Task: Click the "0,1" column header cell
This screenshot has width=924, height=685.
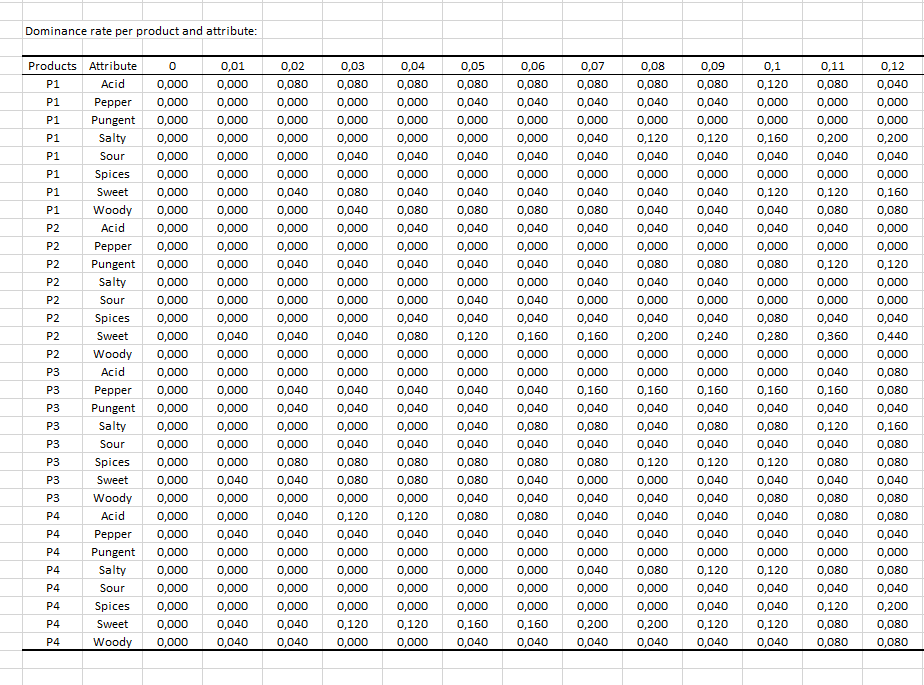Action: [x=772, y=66]
